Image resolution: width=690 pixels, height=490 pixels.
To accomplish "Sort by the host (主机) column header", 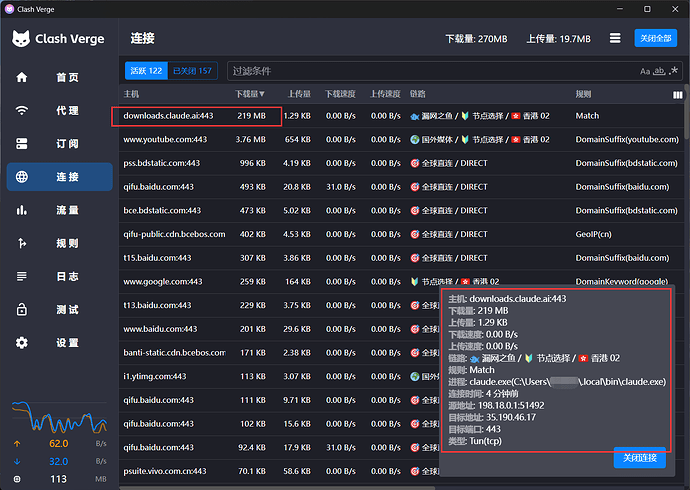I will pos(131,94).
